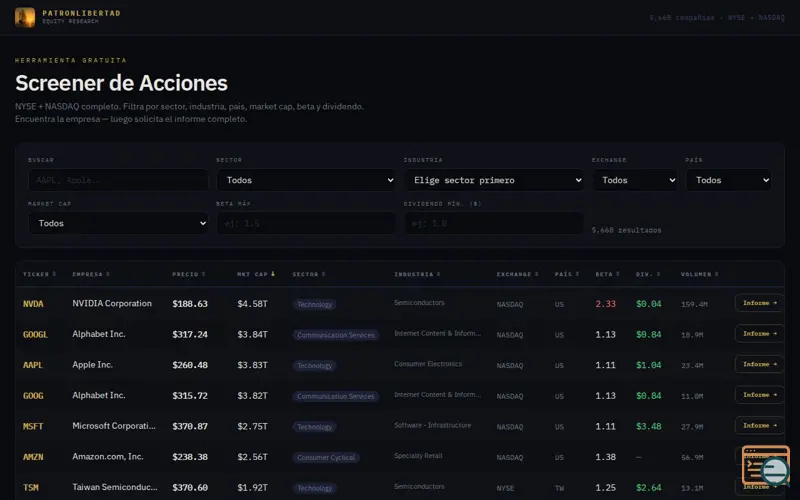Sort table by Div. column

(x=648, y=274)
